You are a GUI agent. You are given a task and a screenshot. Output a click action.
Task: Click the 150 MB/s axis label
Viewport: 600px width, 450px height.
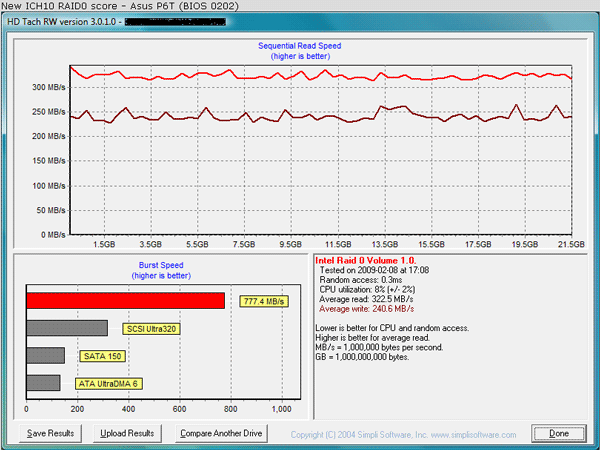pos(49,161)
